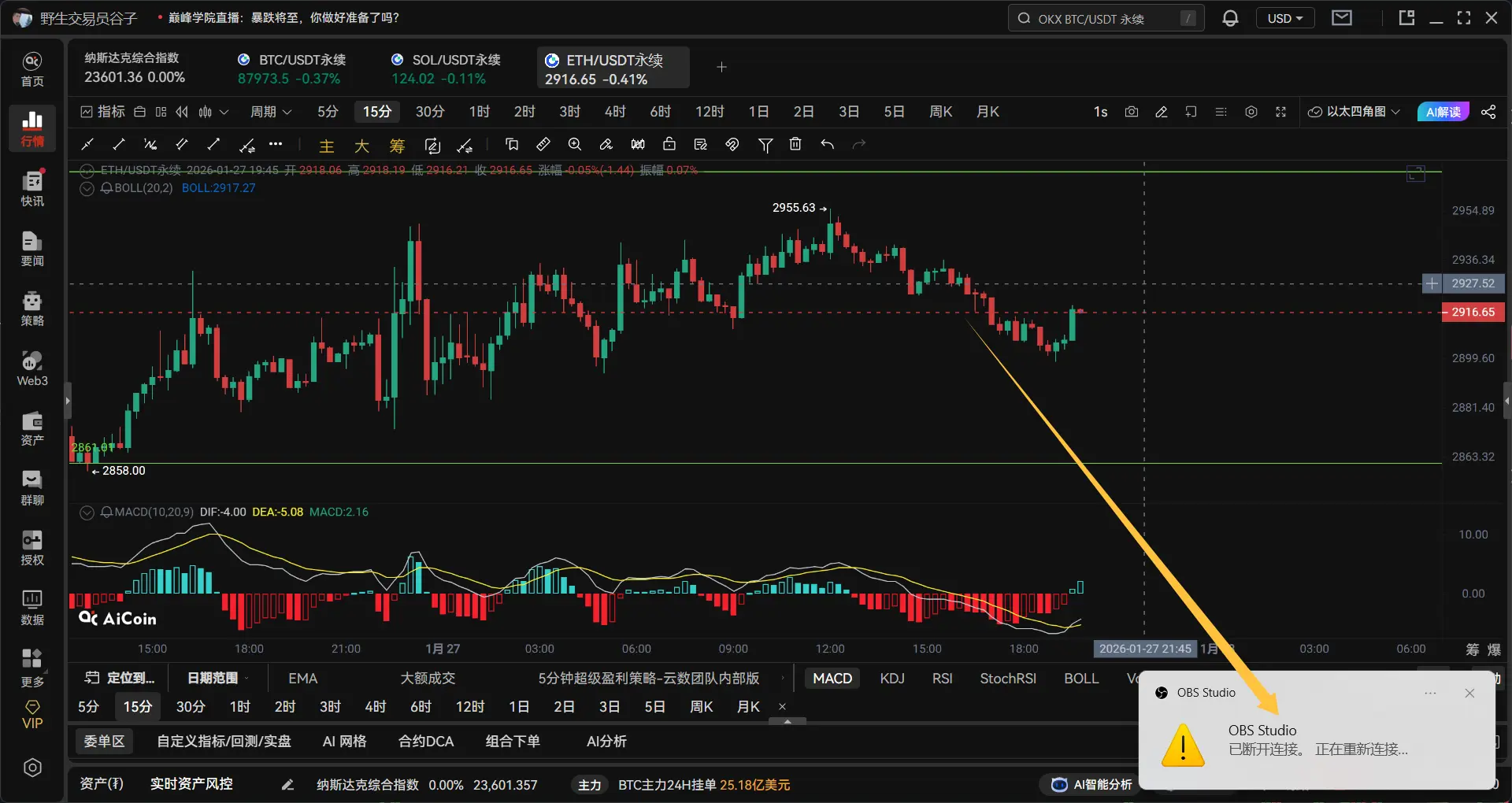Open the 快讯 news flash sidebar icon

(x=32, y=189)
